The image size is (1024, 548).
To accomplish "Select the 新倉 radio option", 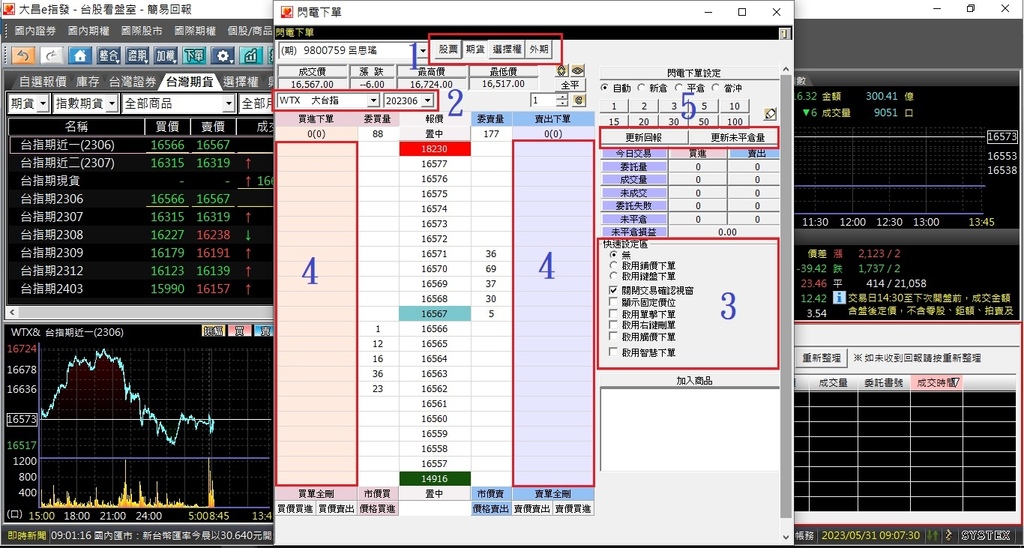I will [x=654, y=88].
